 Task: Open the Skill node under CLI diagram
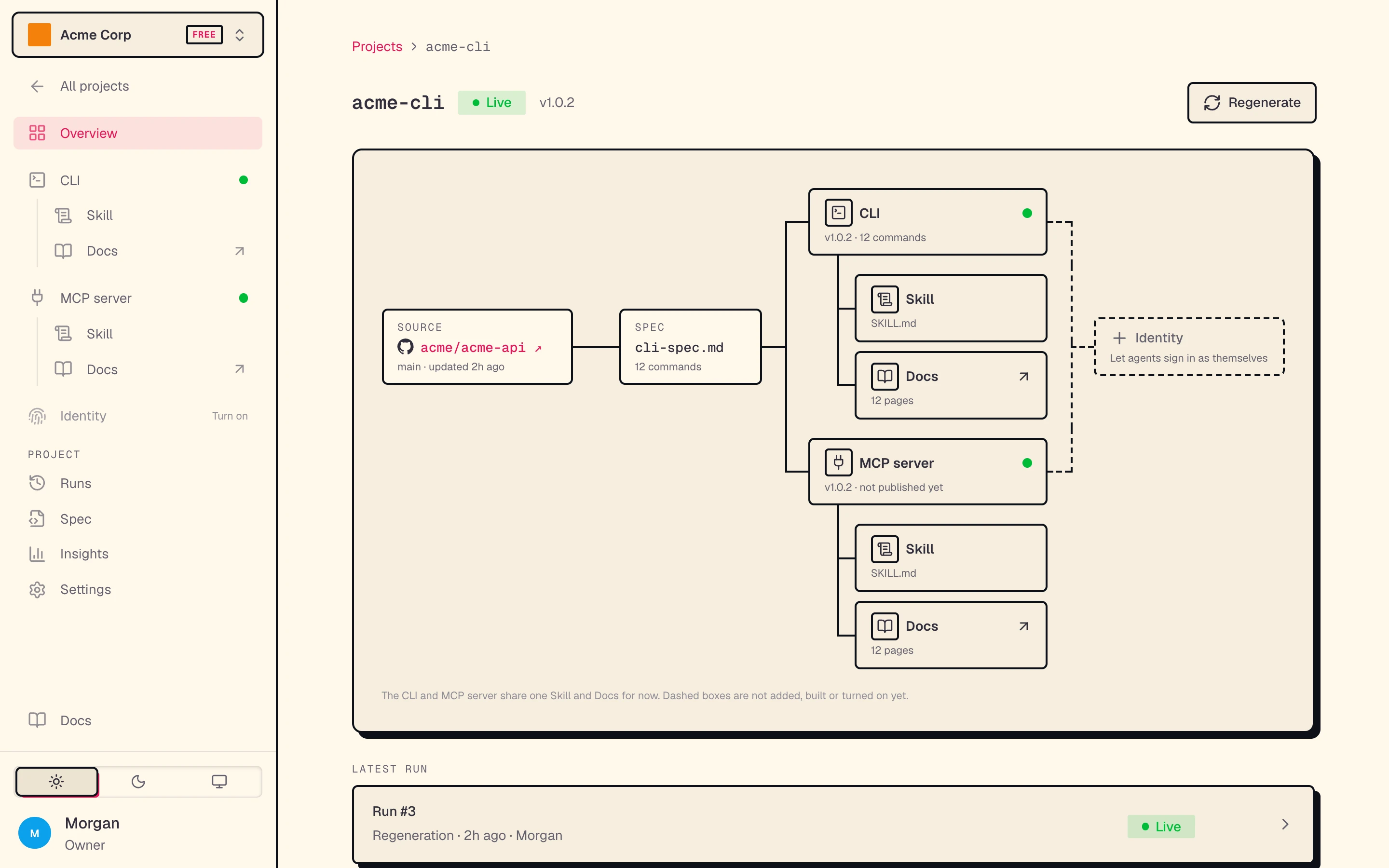pos(951,308)
